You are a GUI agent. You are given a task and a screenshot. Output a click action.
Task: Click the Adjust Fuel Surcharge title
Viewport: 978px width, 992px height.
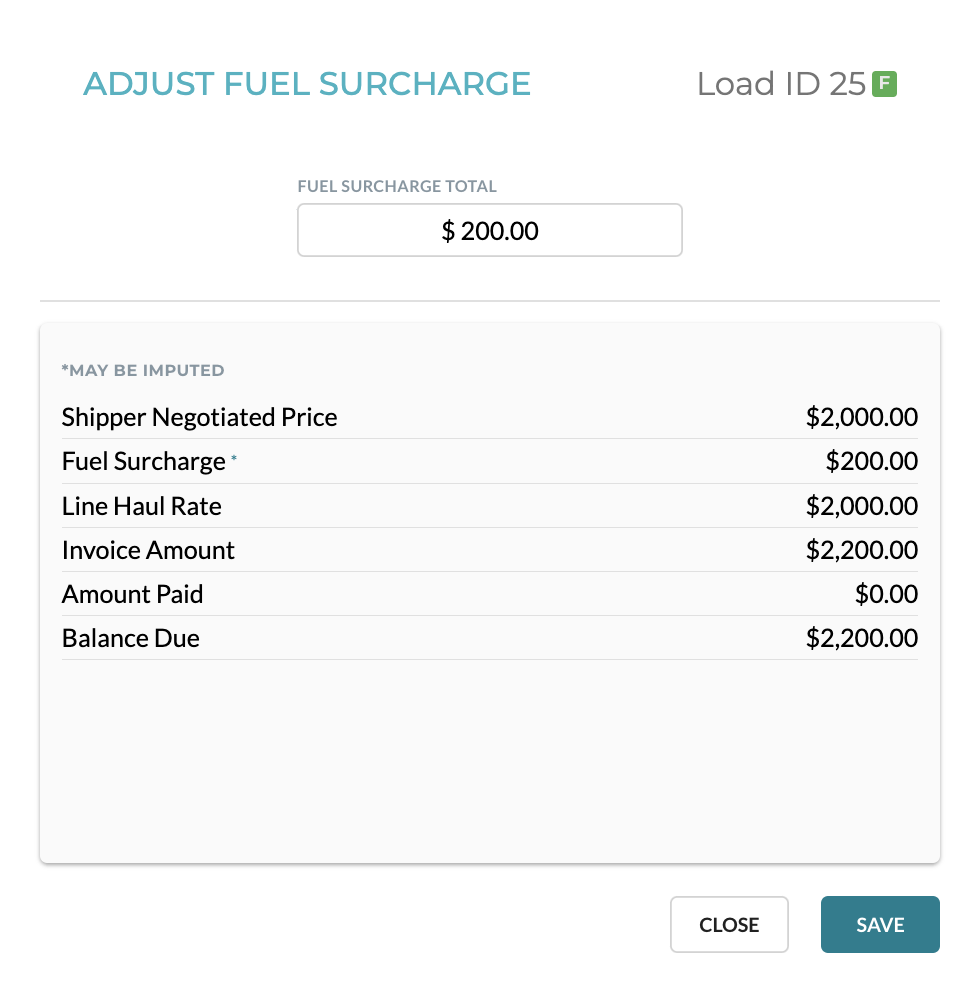tap(307, 84)
